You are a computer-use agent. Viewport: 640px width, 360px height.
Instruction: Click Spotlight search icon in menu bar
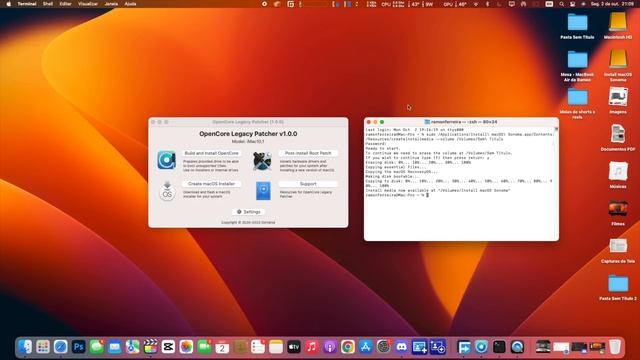click(x=562, y=4)
